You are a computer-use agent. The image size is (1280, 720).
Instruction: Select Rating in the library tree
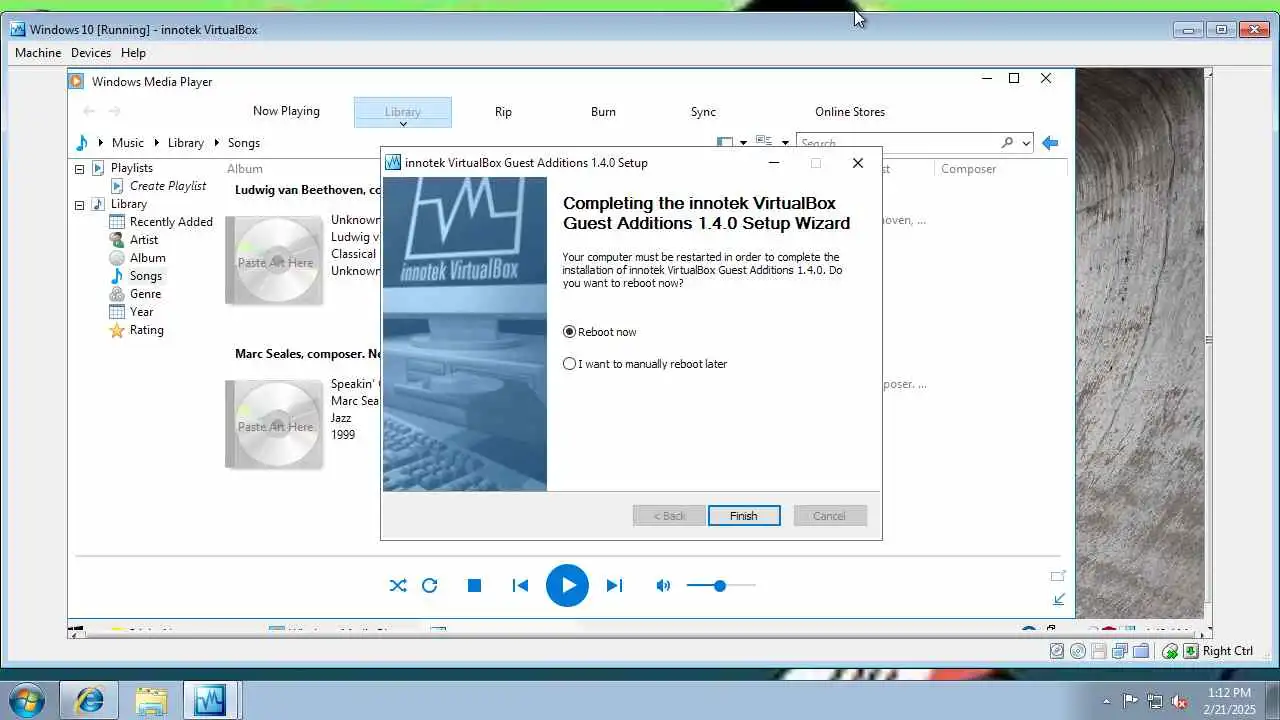(x=146, y=330)
